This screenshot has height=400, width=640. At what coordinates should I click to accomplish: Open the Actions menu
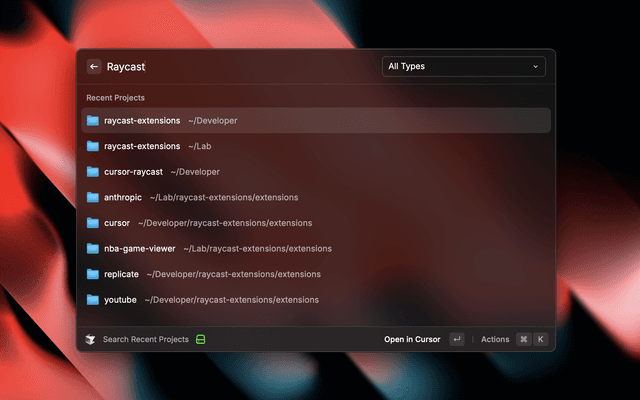click(495, 339)
